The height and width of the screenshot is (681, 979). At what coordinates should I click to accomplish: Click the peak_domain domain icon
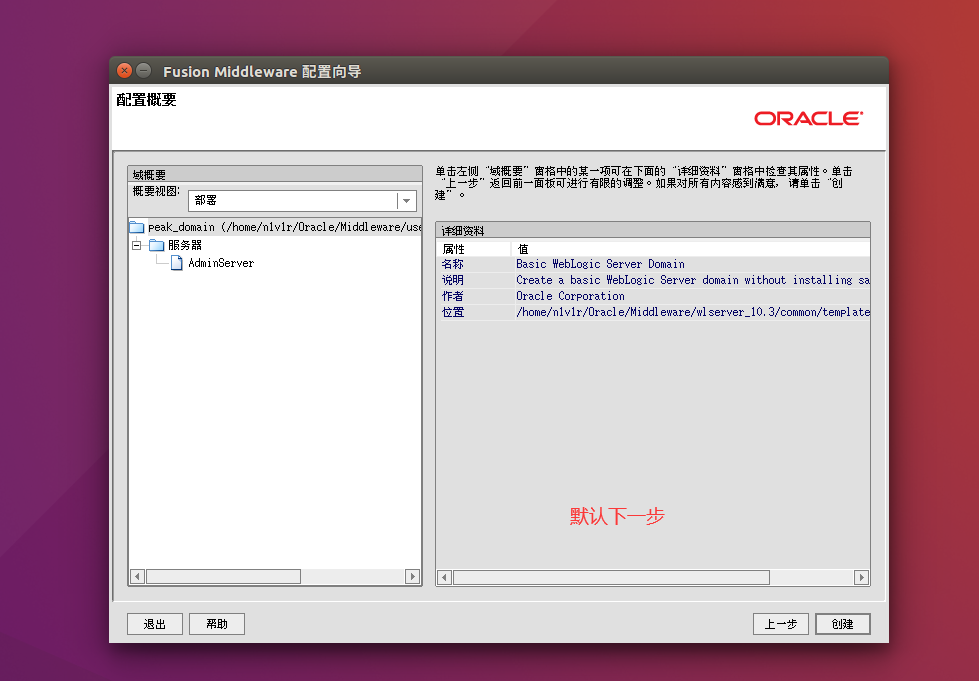(x=137, y=226)
